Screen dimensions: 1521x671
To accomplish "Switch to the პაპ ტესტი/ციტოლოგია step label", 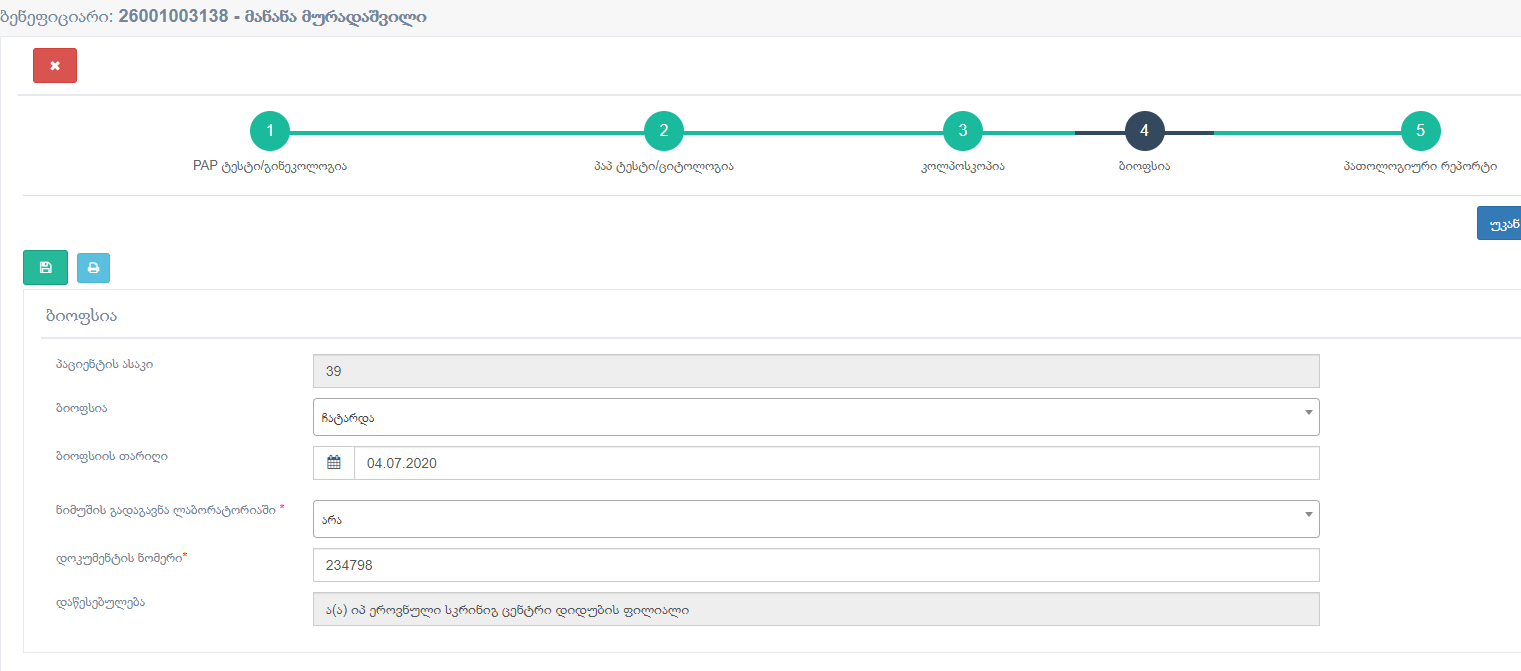I will pos(664,167).
